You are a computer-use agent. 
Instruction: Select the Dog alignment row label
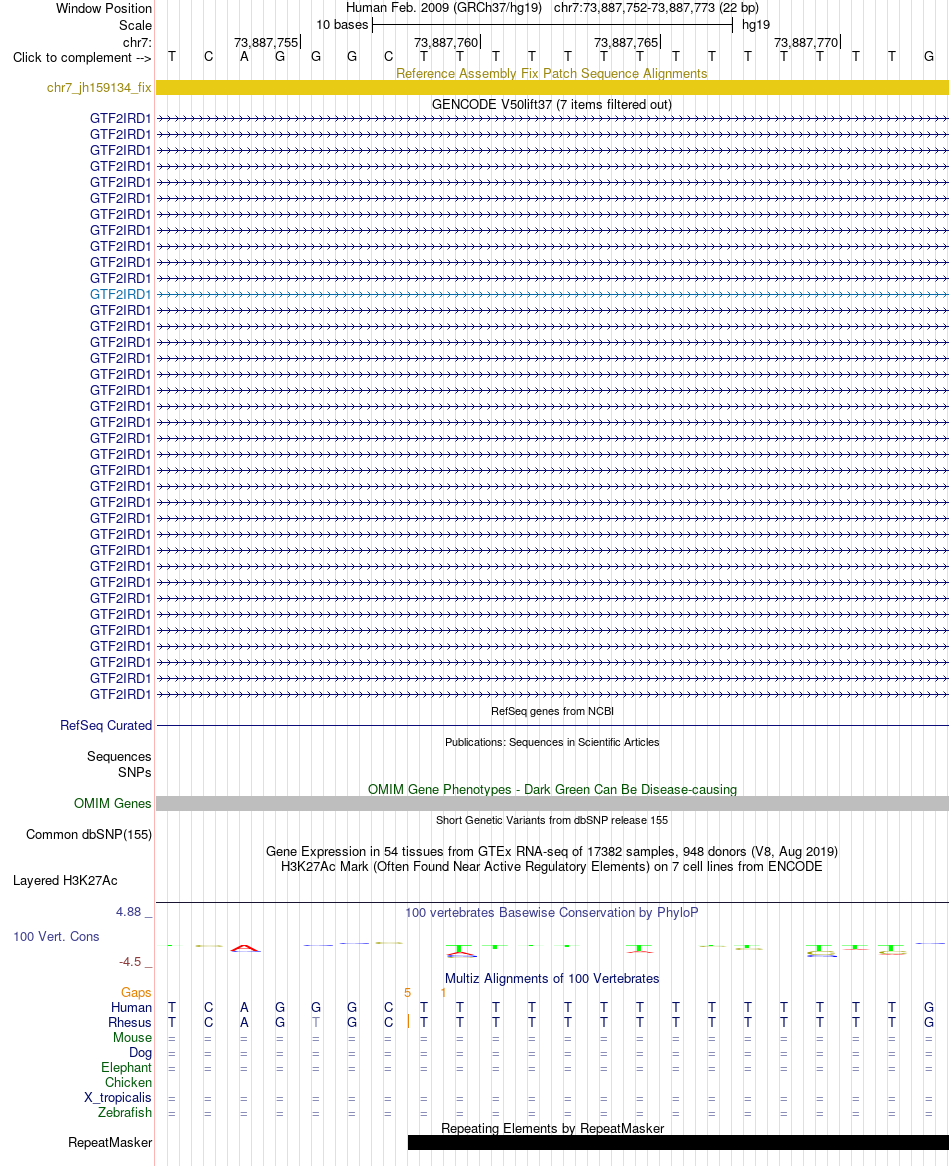(140, 1053)
